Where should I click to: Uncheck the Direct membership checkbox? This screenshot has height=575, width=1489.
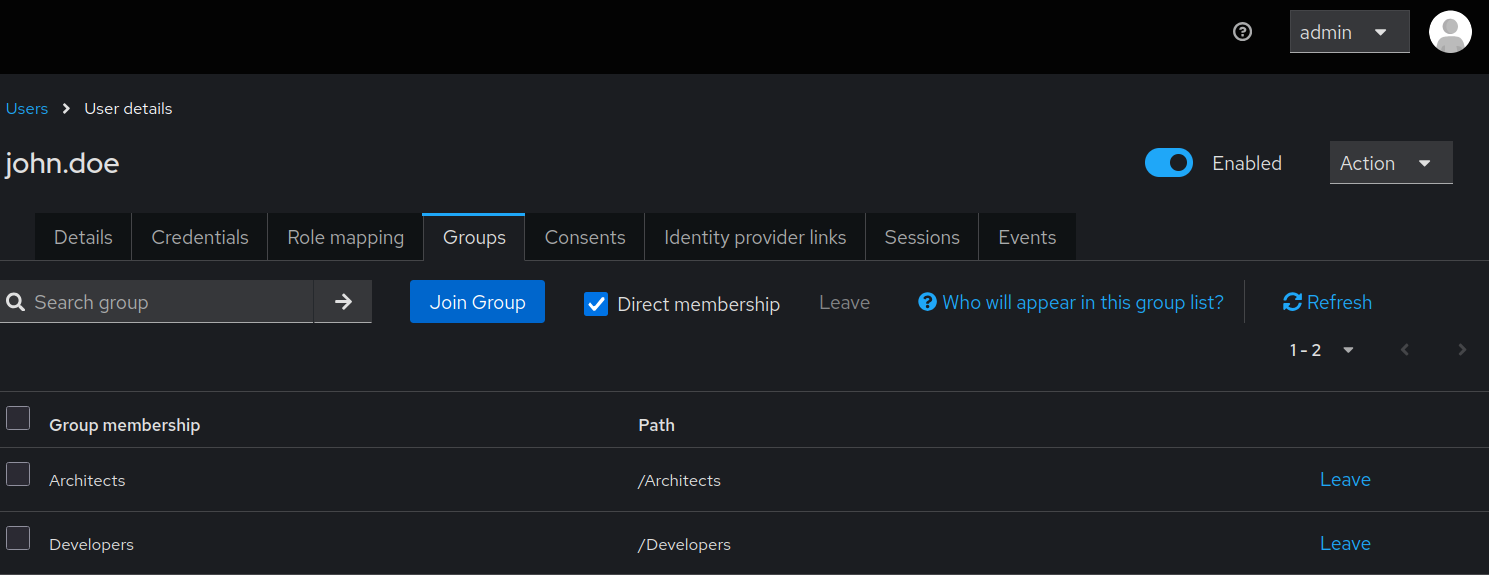(596, 304)
